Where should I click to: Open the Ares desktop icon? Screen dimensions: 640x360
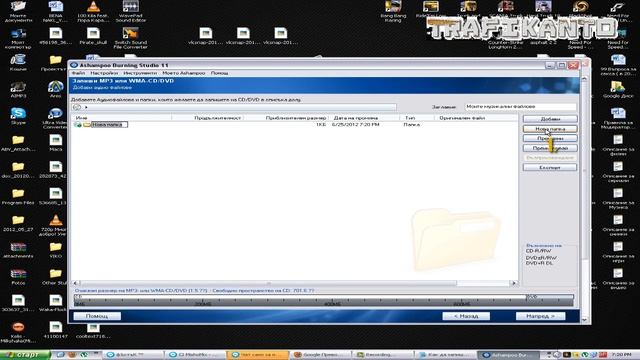click(x=56, y=89)
